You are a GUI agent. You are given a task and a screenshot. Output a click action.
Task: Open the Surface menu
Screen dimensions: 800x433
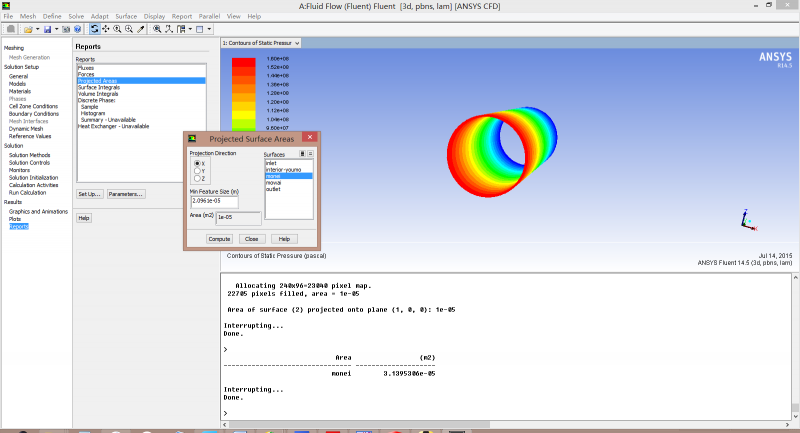point(126,16)
